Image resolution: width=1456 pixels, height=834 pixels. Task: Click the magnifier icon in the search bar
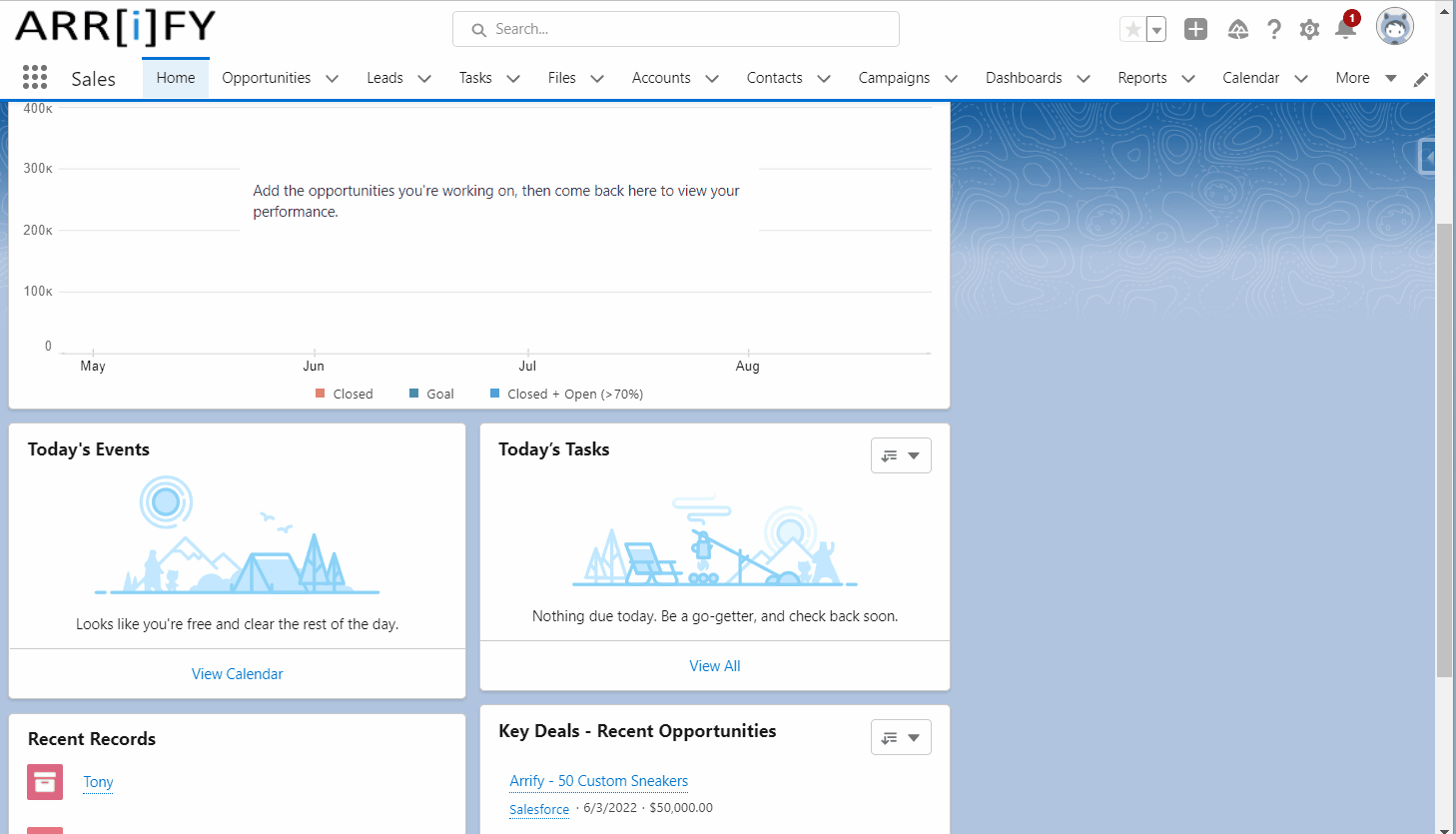(x=478, y=30)
